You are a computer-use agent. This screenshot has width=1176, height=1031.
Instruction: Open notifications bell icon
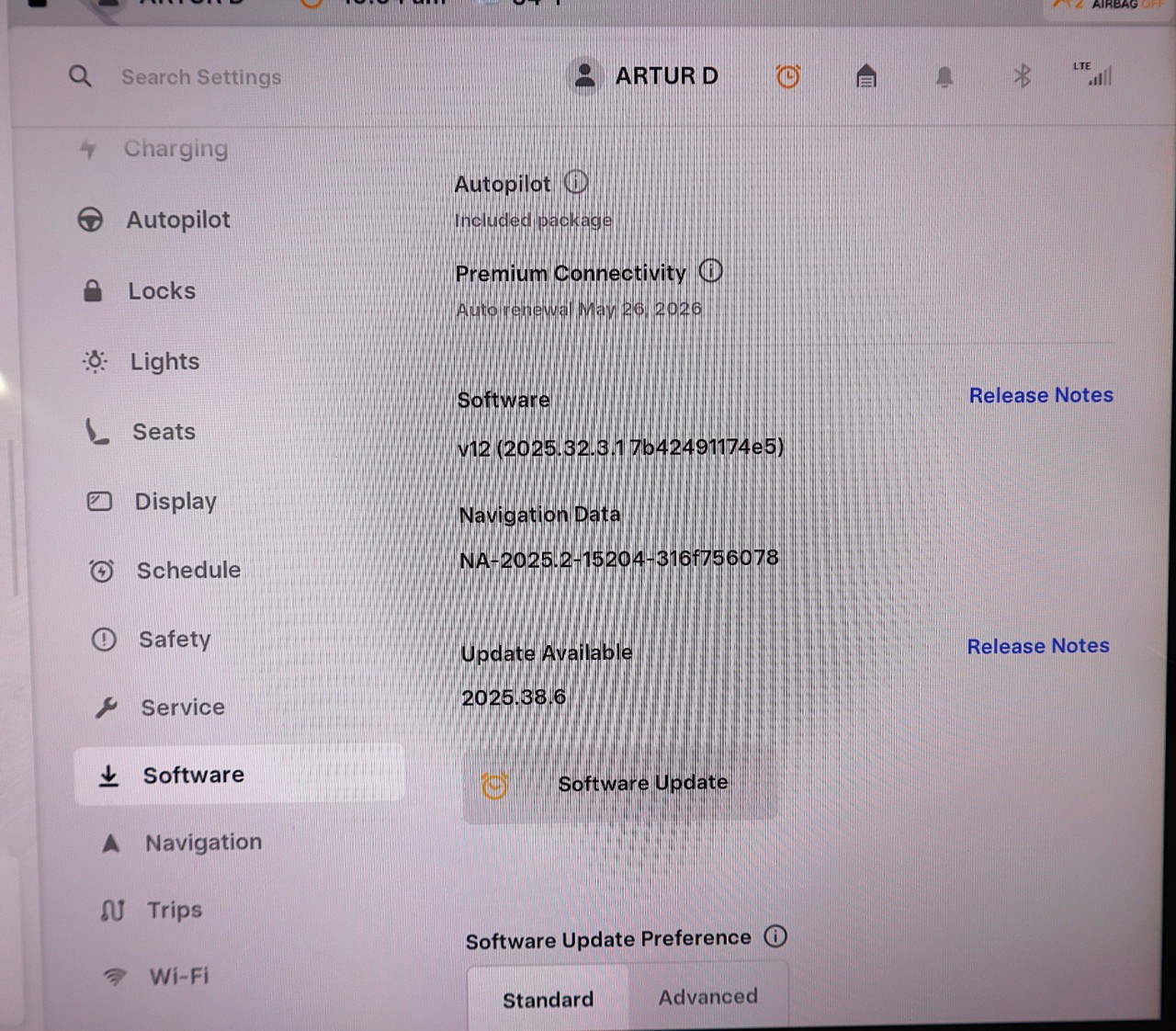pyautogui.click(x=944, y=77)
